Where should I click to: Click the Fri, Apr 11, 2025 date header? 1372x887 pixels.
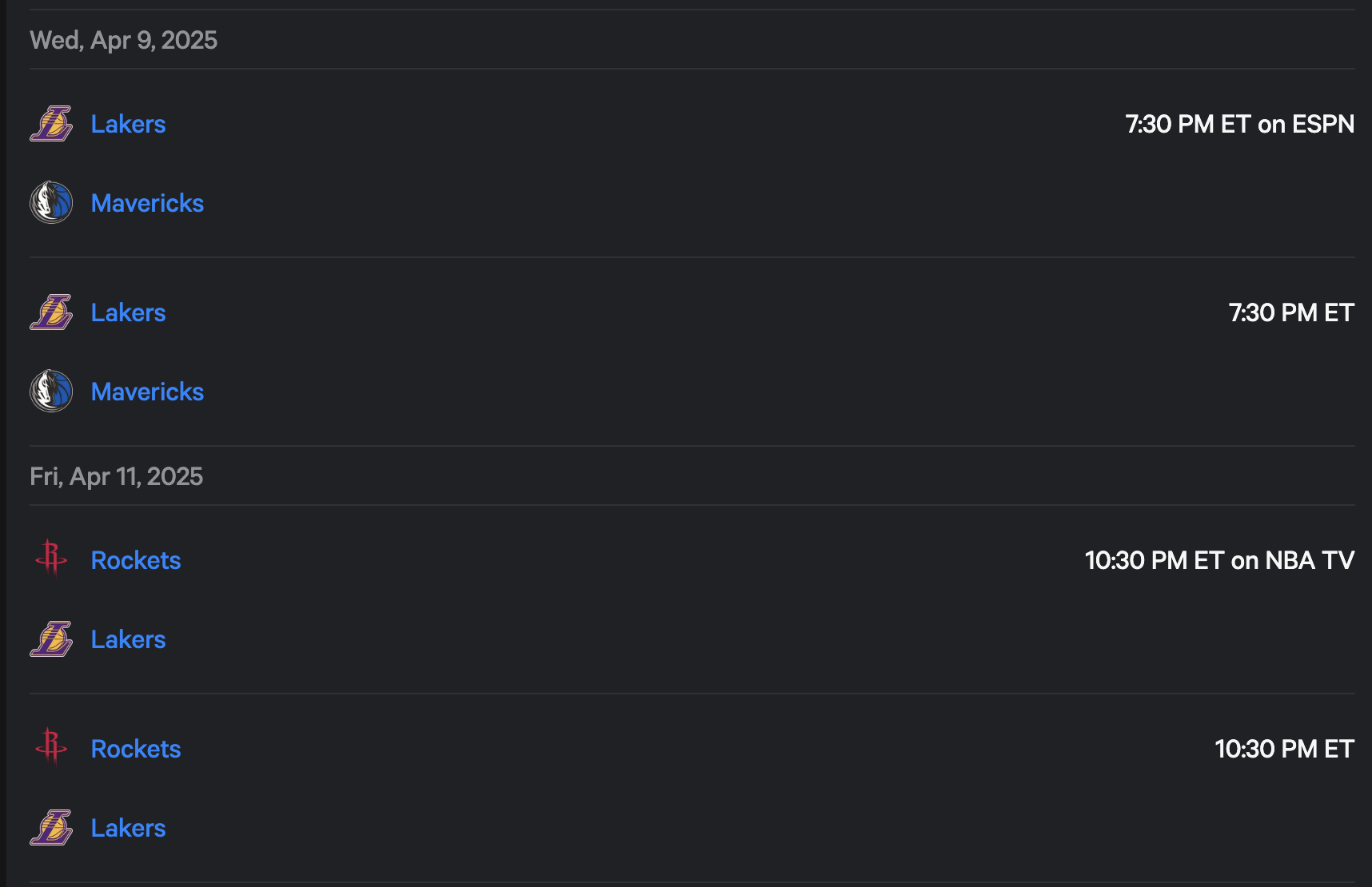point(116,476)
